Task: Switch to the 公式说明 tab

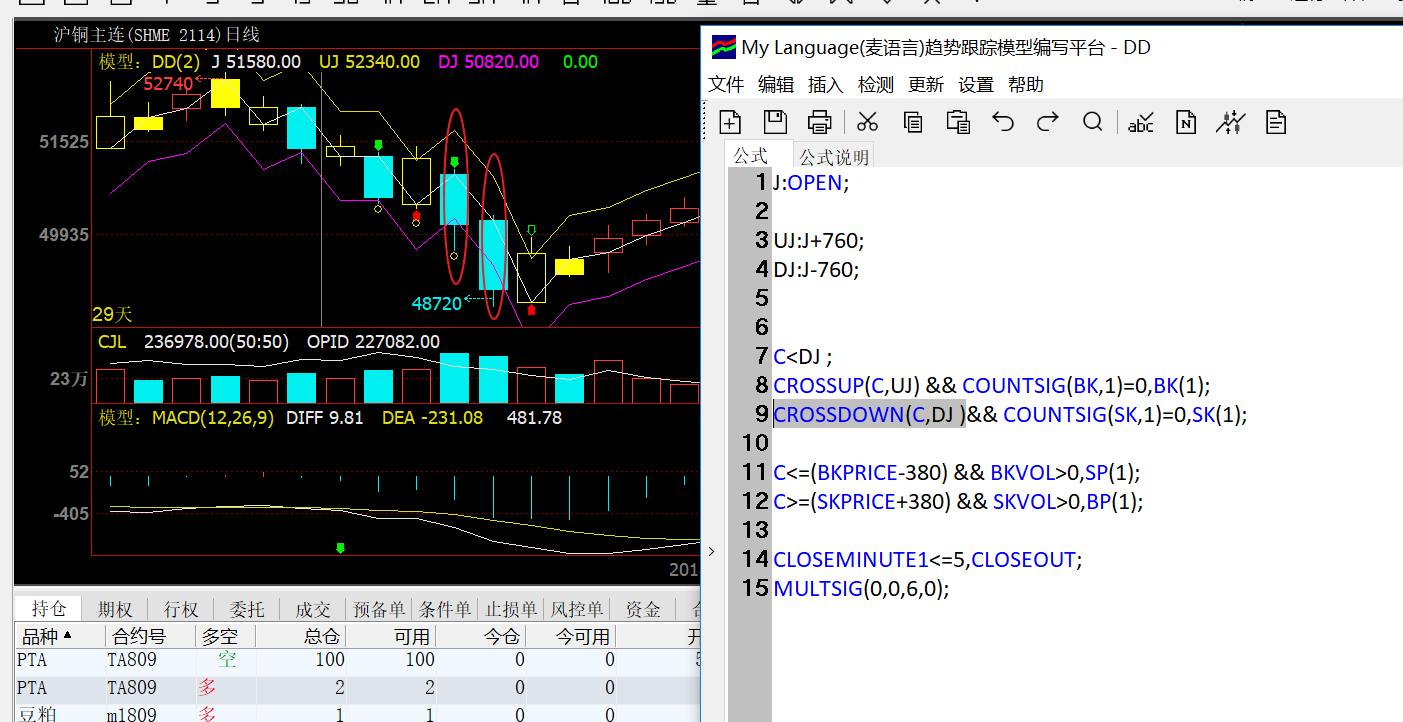Action: 834,157
